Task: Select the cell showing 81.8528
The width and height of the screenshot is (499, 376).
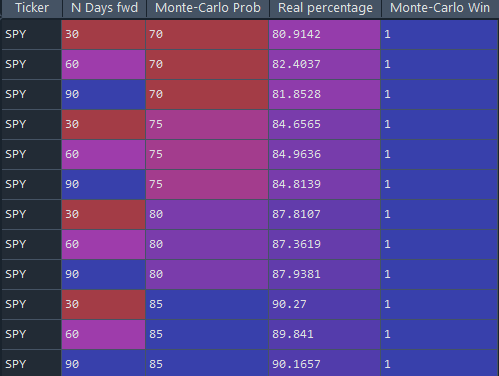Action: pos(325,94)
